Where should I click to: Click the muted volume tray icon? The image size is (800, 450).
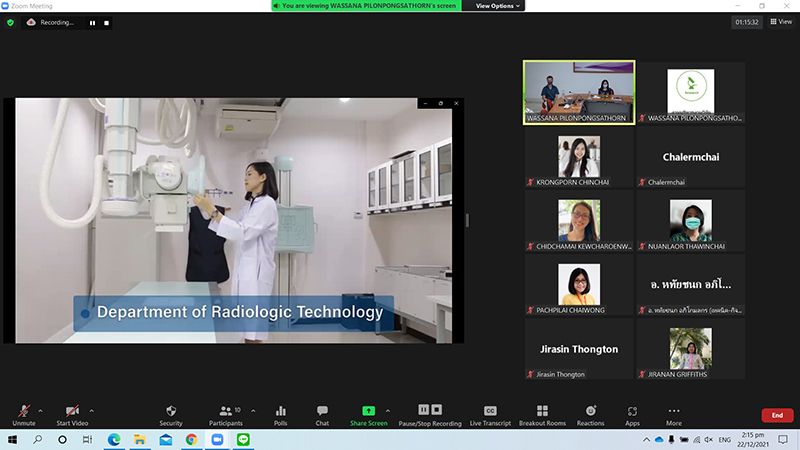click(x=709, y=439)
